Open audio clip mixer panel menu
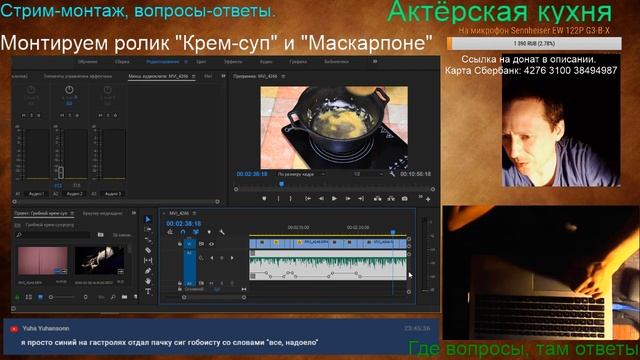The width and height of the screenshot is (640, 360). 193,76
